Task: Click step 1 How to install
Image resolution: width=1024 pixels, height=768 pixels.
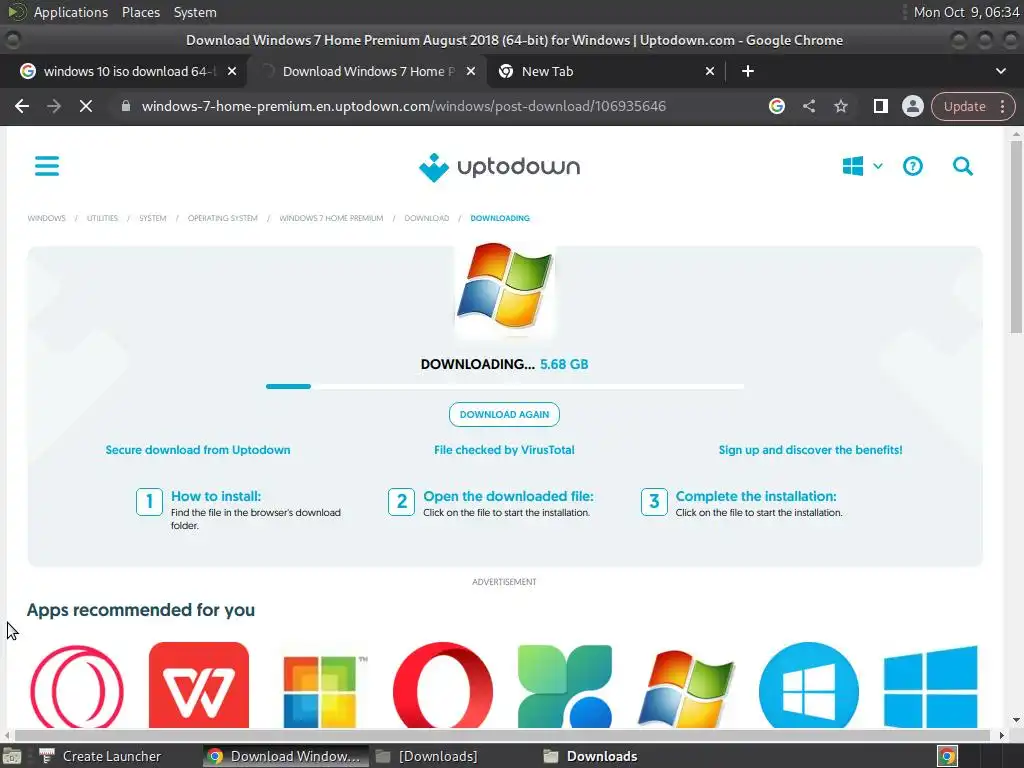Action: pyautogui.click(x=238, y=509)
